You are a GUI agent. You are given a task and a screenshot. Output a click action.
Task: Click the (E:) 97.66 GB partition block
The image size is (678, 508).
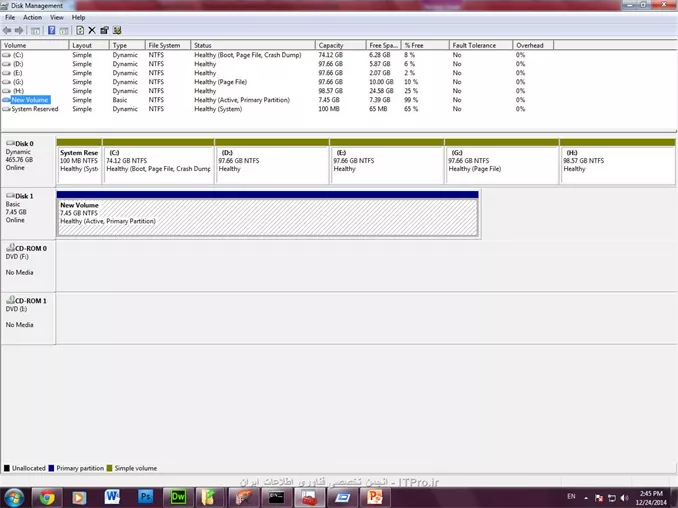click(x=387, y=162)
